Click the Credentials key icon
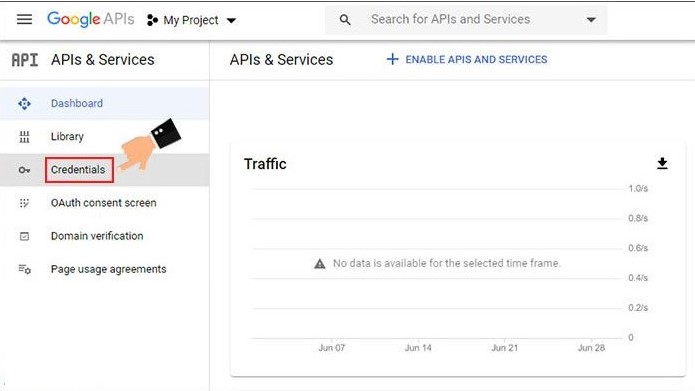Screen dimensions: 695x391 pyautogui.click(x=24, y=170)
